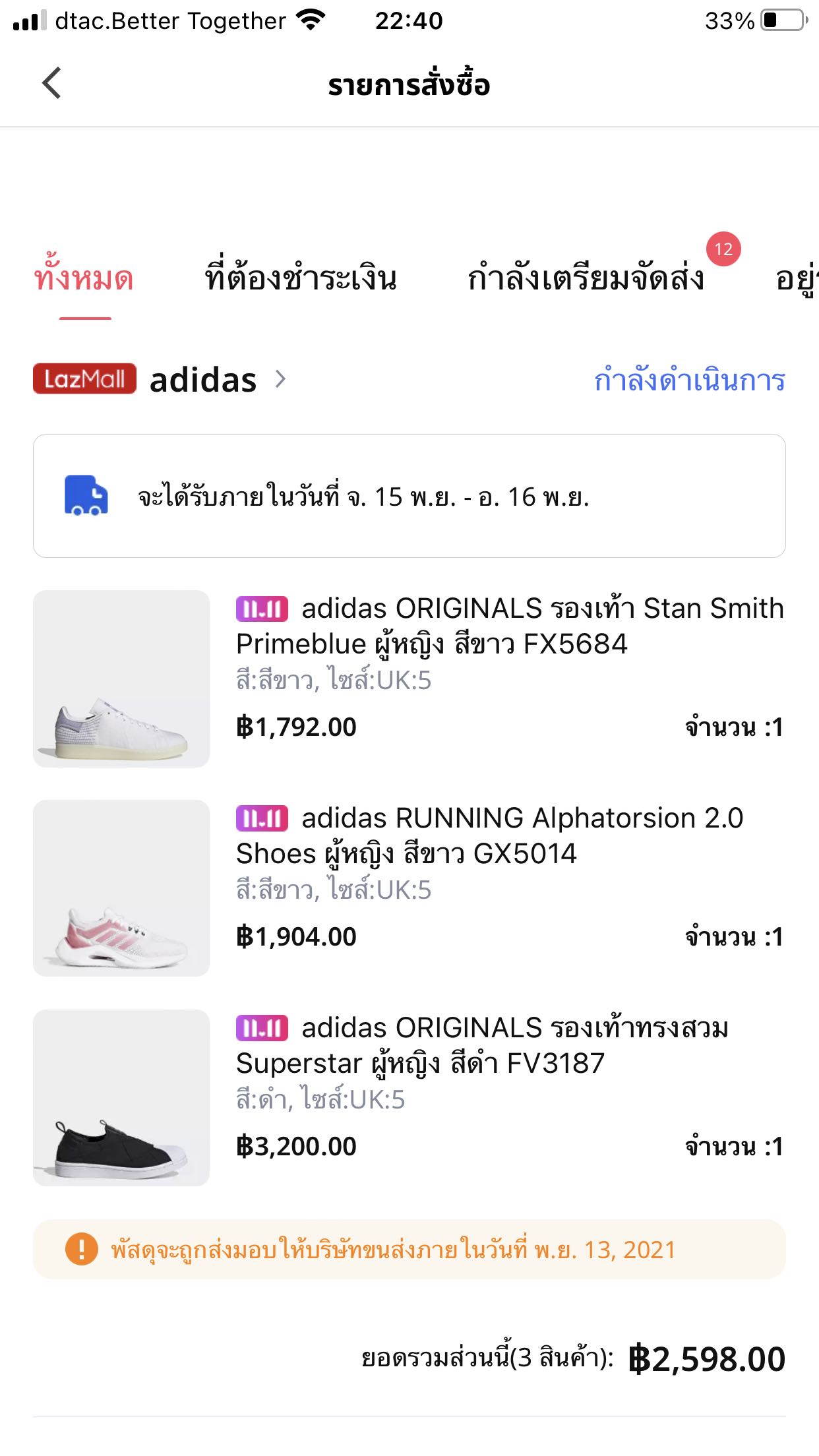Tap the red 12 notification badge
This screenshot has height=1456, width=819.
[723, 249]
